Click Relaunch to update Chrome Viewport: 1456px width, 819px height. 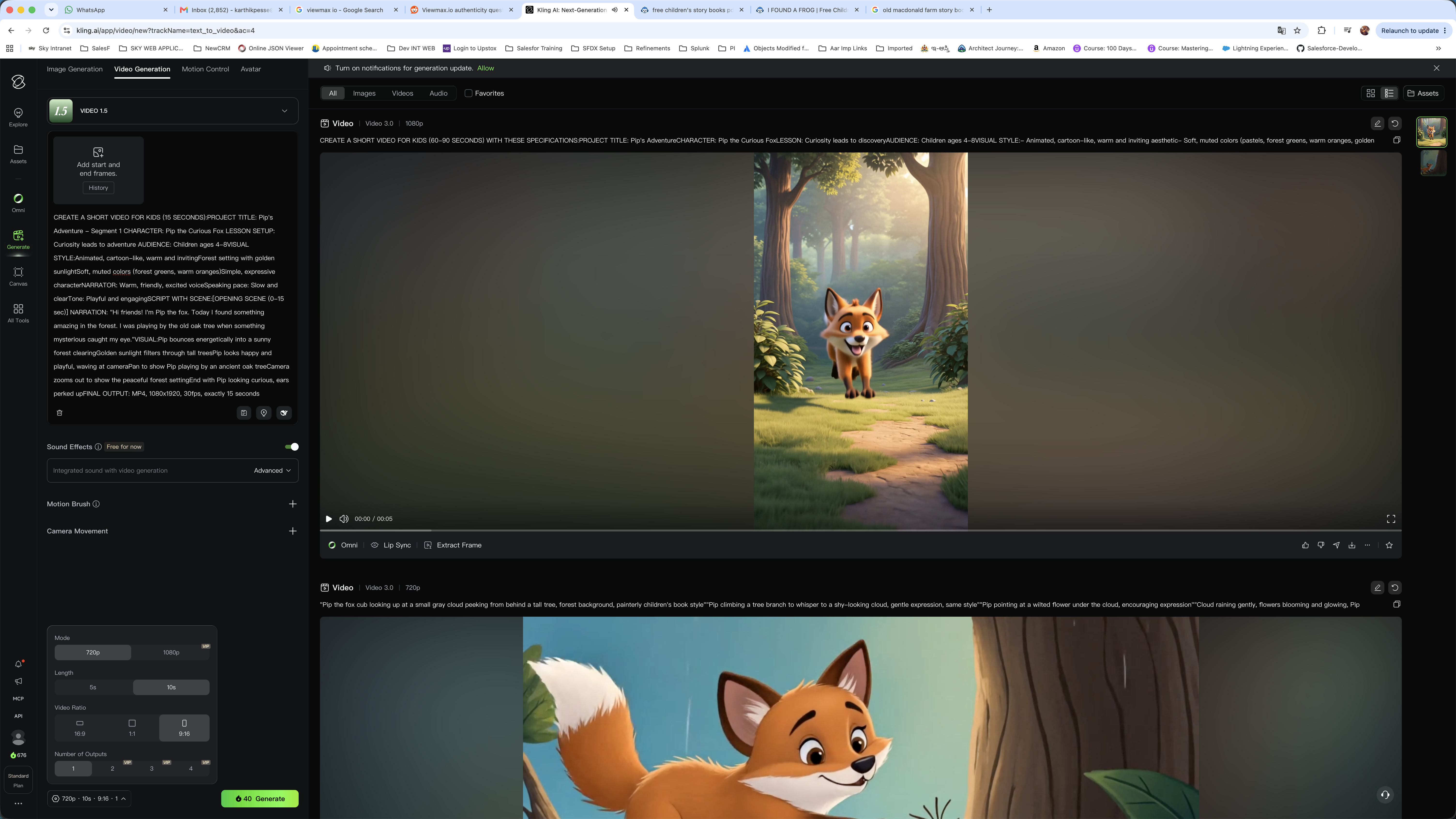coord(1414,30)
